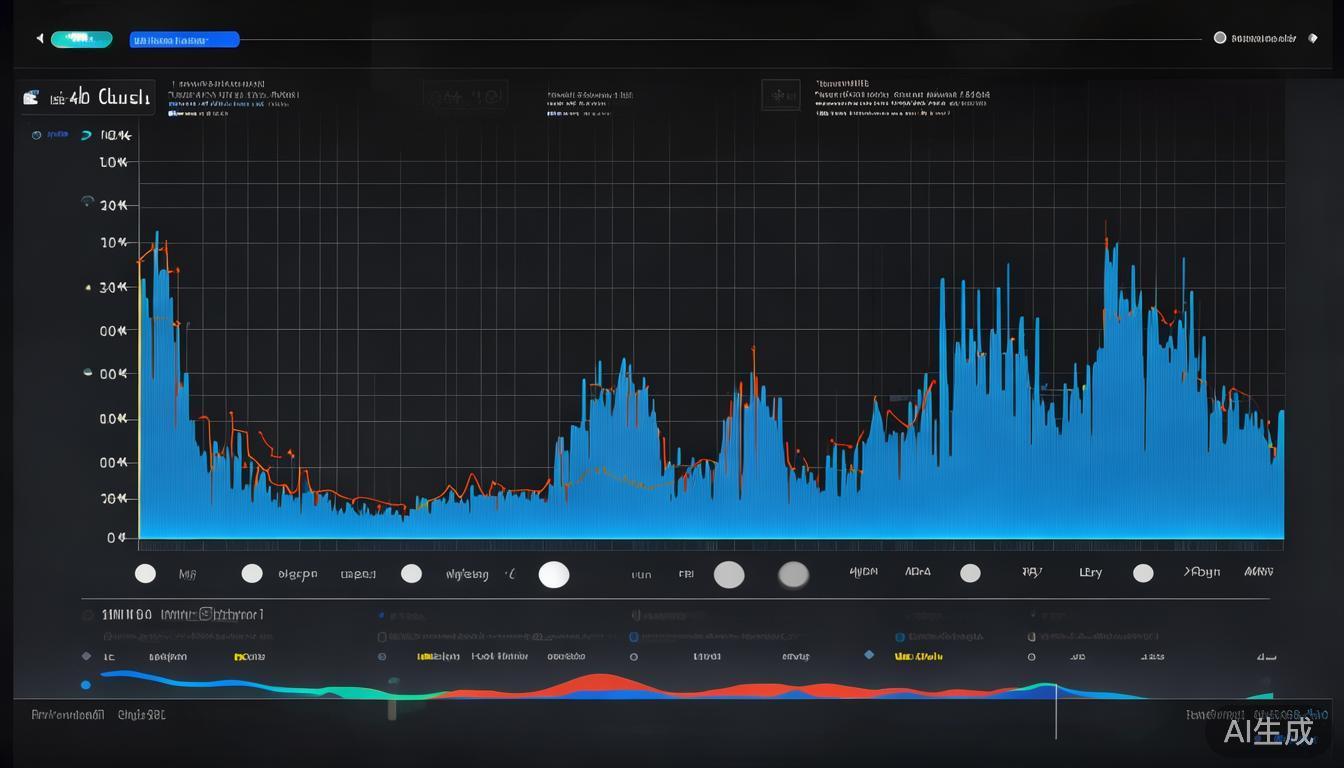
Task: Click the back arrow in the top-left header
Action: (x=40, y=39)
